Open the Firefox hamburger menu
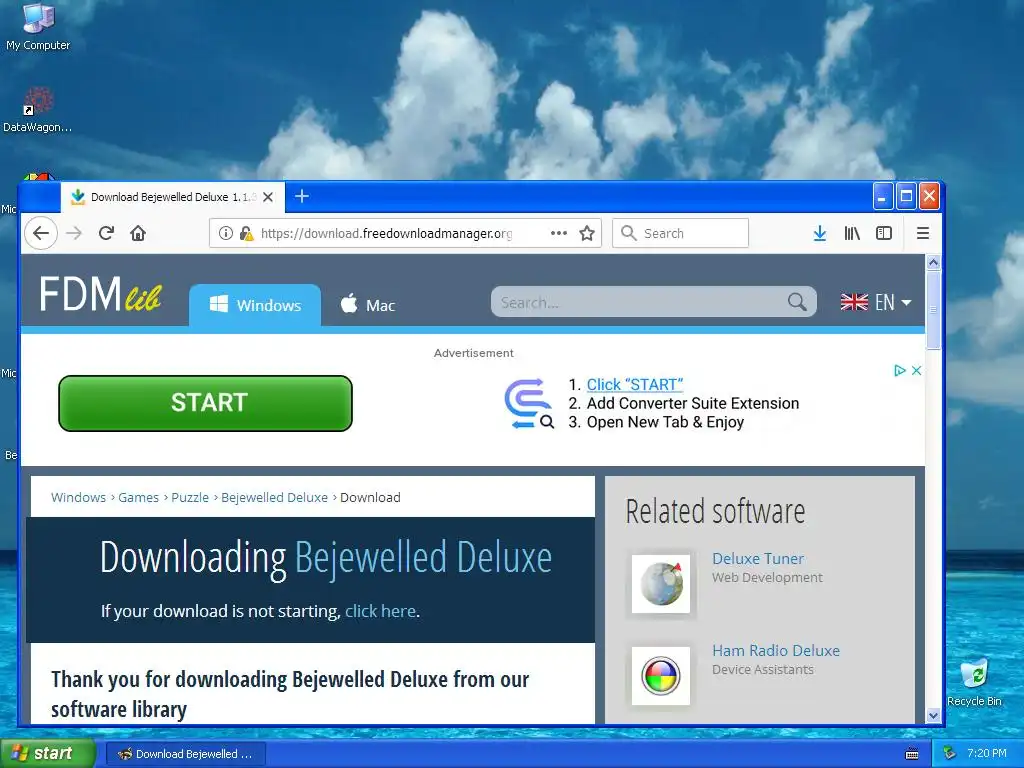The height and width of the screenshot is (768, 1024). tap(923, 233)
